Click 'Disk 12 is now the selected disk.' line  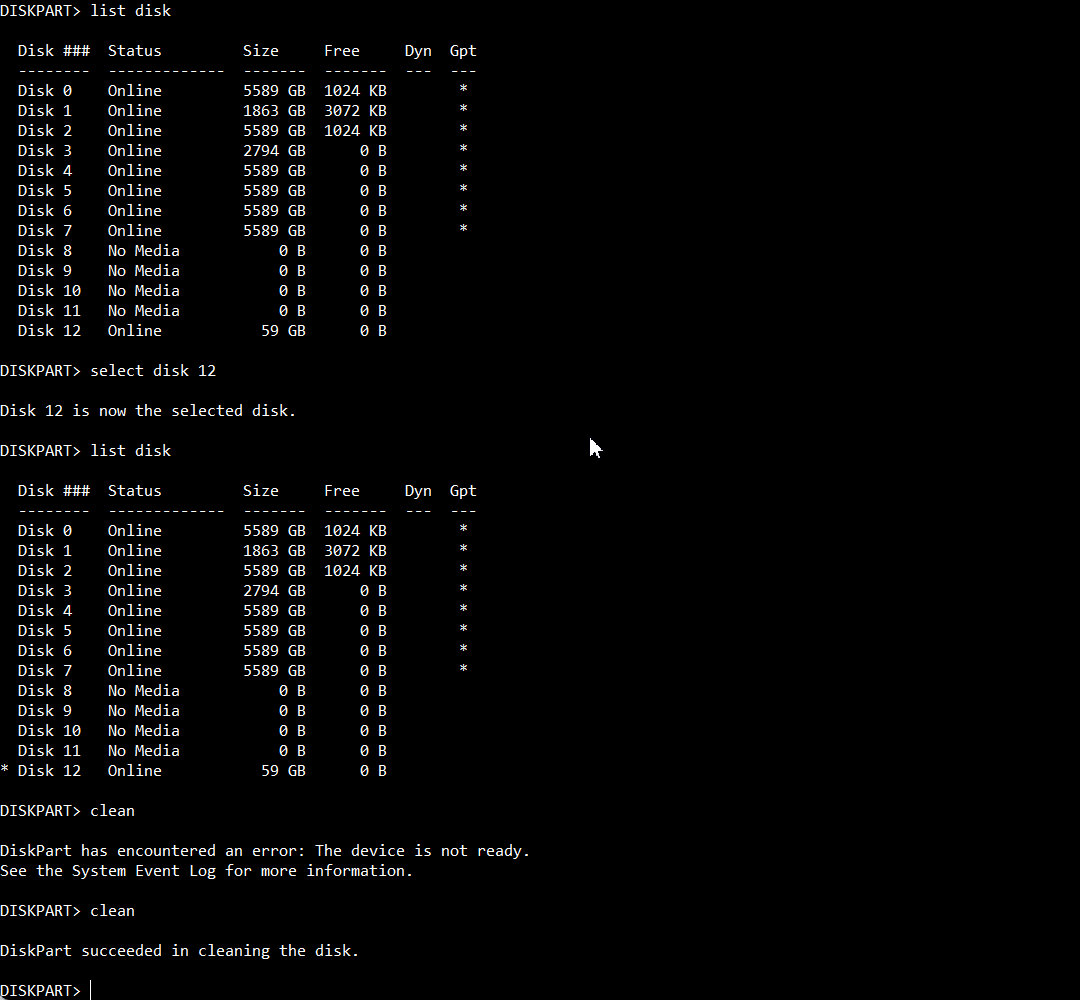(148, 410)
